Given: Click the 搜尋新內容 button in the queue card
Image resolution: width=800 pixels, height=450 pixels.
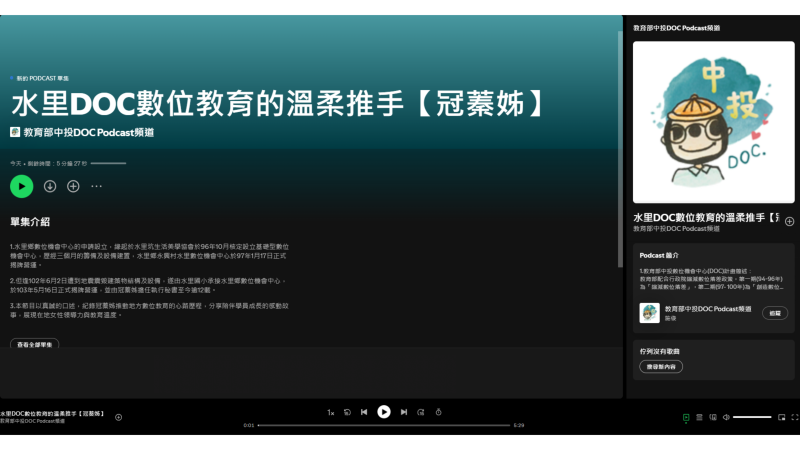Looking at the screenshot, I should coord(661,367).
